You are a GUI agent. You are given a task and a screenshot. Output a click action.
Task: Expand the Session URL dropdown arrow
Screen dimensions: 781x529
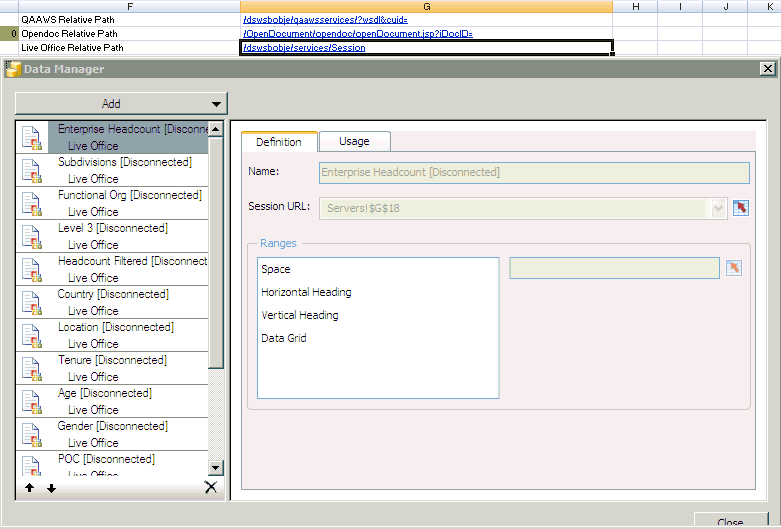click(718, 208)
